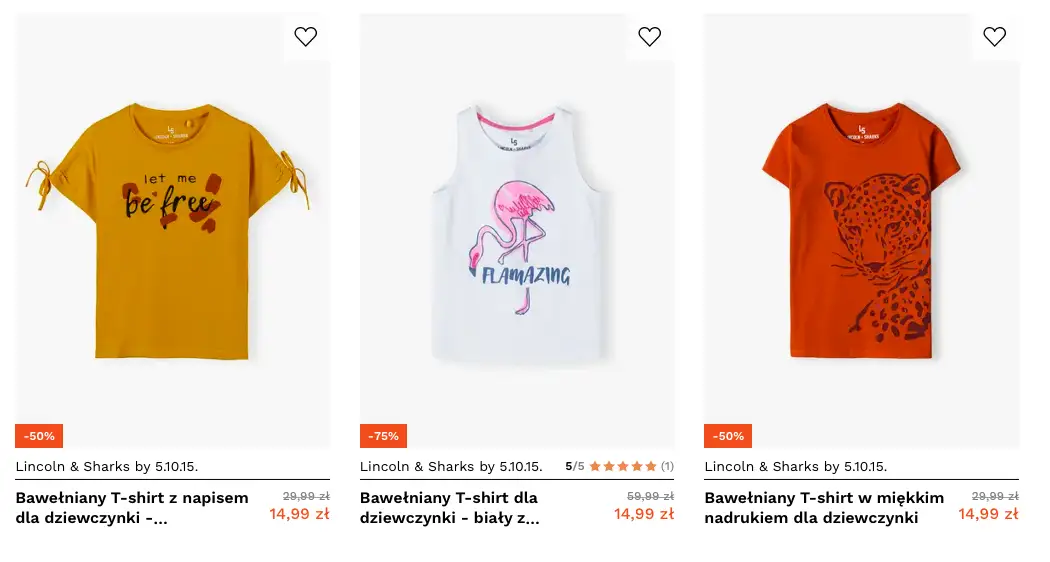Click the five-star rating on the flamingo top
The height and width of the screenshot is (562, 1050).
[622, 466]
